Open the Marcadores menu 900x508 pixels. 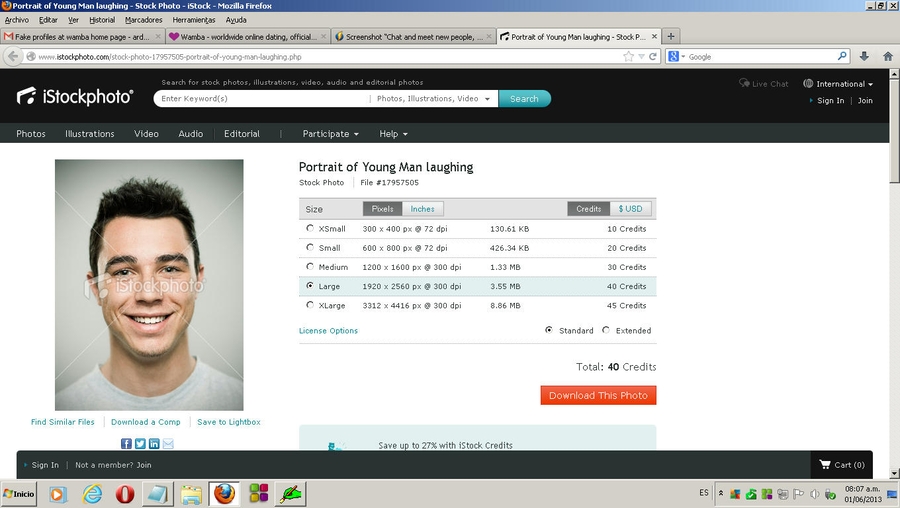coord(143,20)
